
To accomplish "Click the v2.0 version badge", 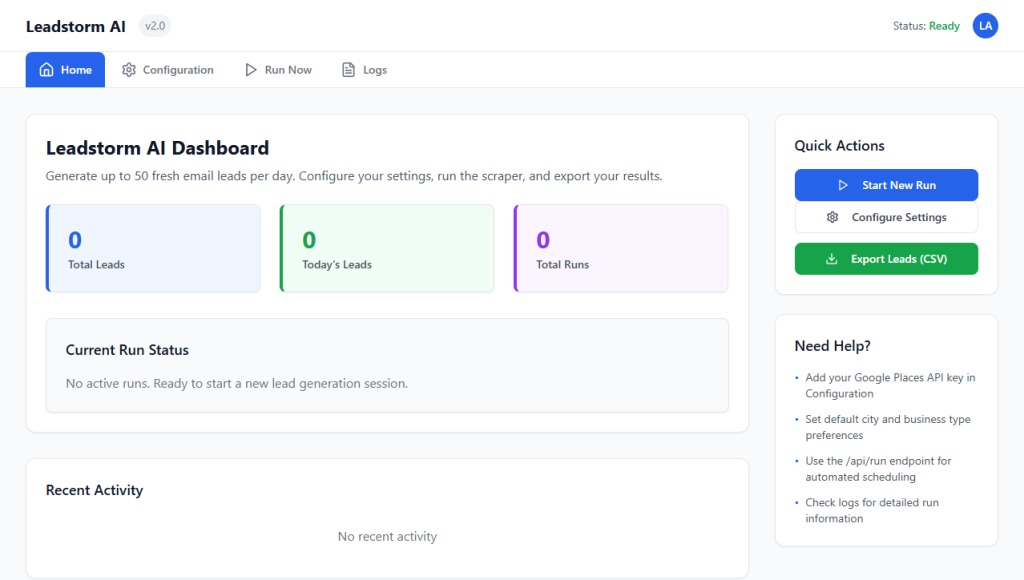I will point(155,26).
